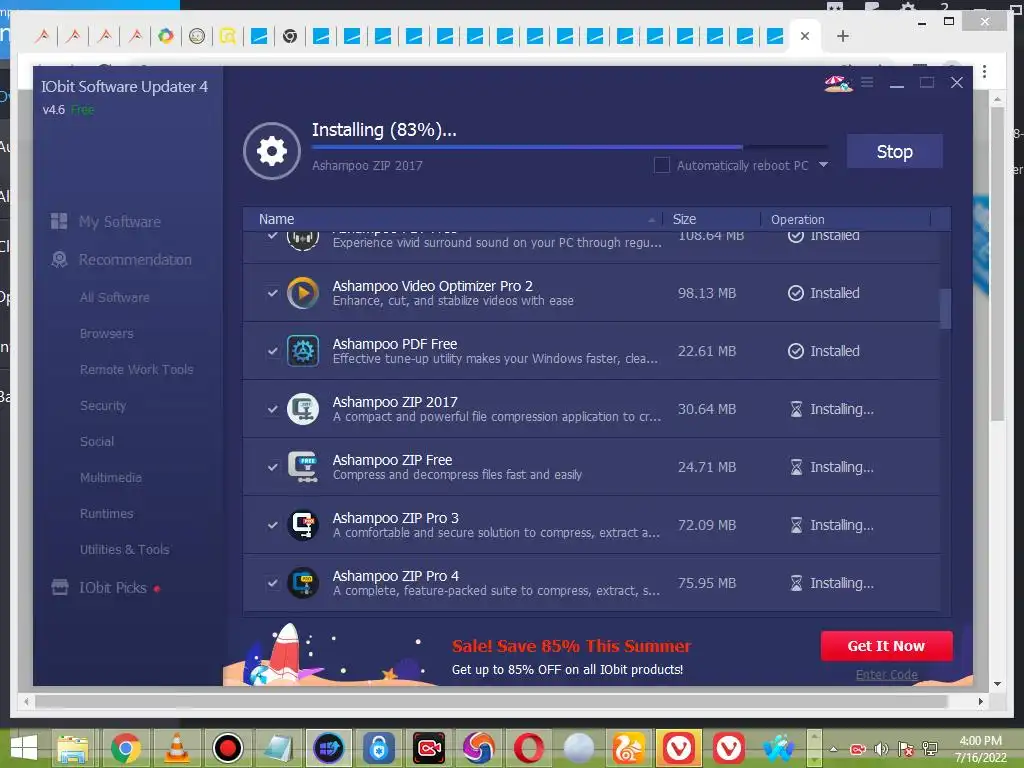This screenshot has width=1024, height=768.
Task: Click Ashampoo ZIP Pro 4 app icon
Action: point(303,583)
